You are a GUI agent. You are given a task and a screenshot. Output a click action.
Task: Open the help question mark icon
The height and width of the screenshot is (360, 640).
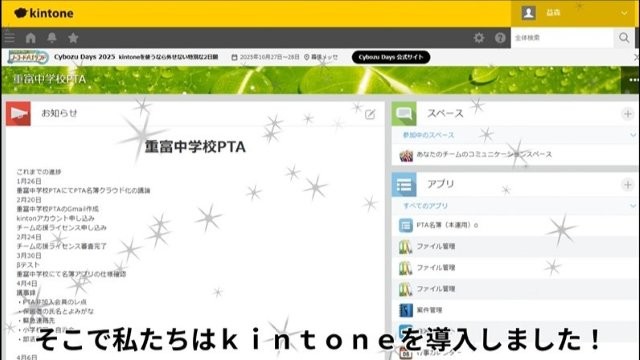[x=500, y=38]
